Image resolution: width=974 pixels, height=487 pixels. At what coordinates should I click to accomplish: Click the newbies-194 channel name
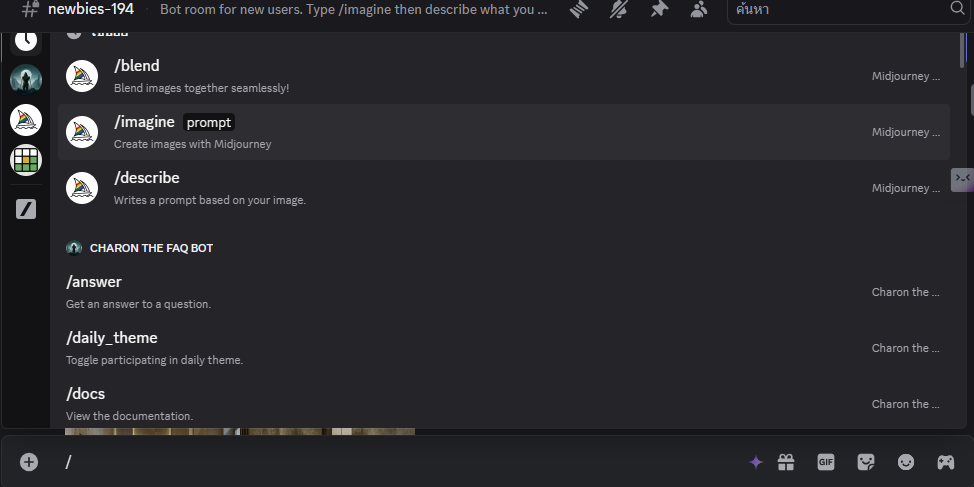click(x=91, y=9)
